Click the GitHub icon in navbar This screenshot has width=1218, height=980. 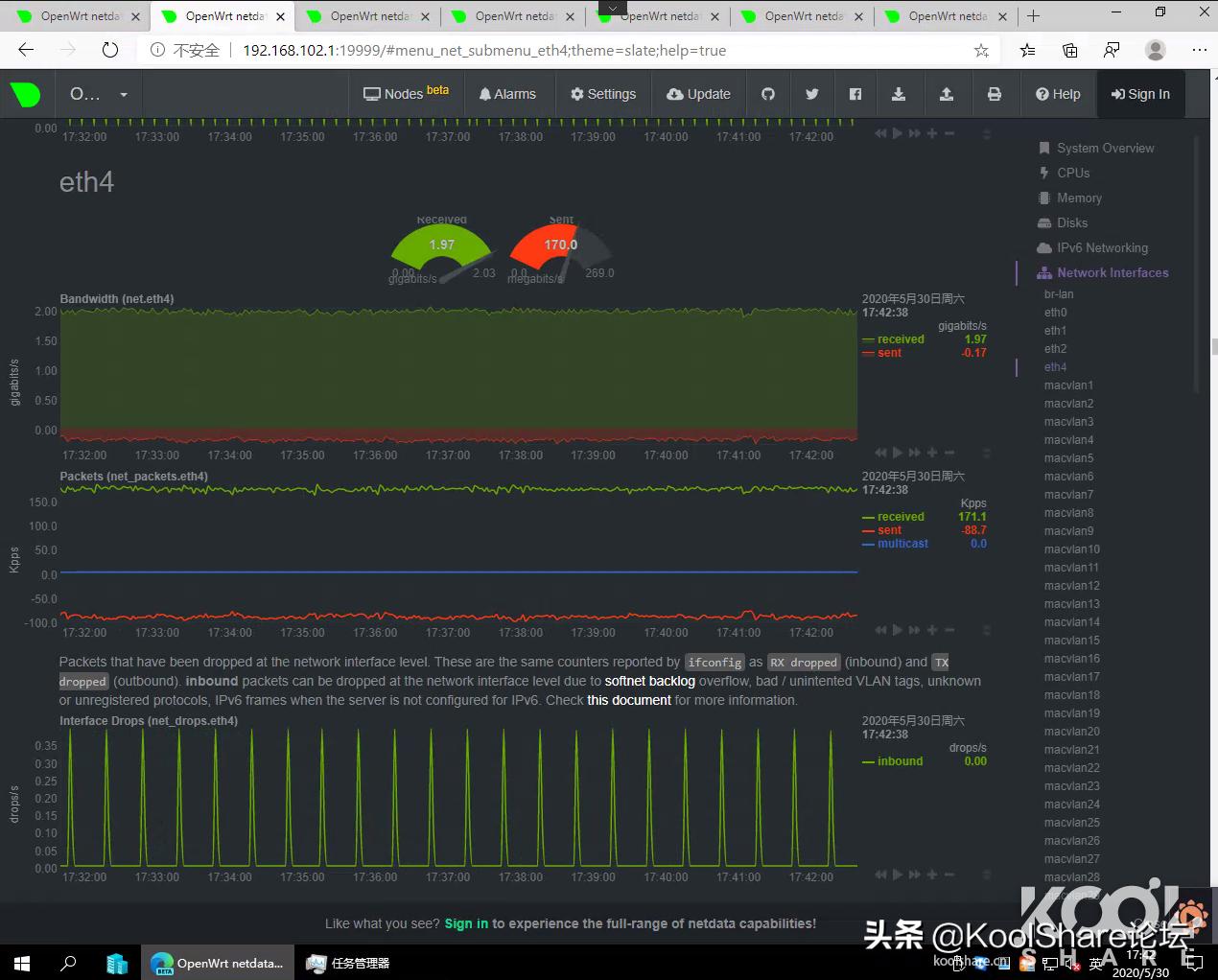[768, 94]
